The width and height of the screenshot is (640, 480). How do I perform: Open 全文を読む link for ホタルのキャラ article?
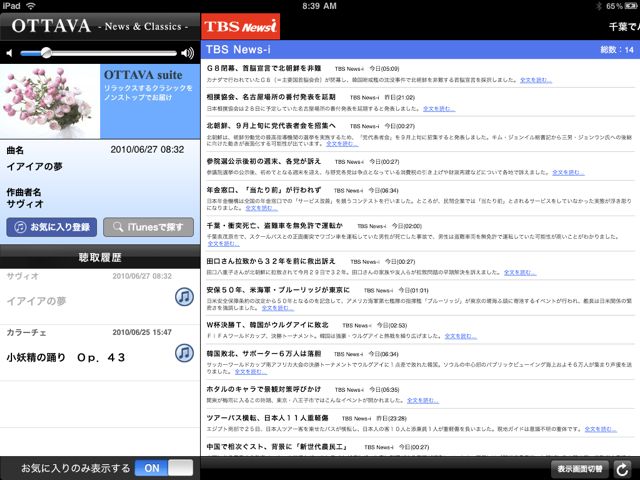tap(423, 400)
